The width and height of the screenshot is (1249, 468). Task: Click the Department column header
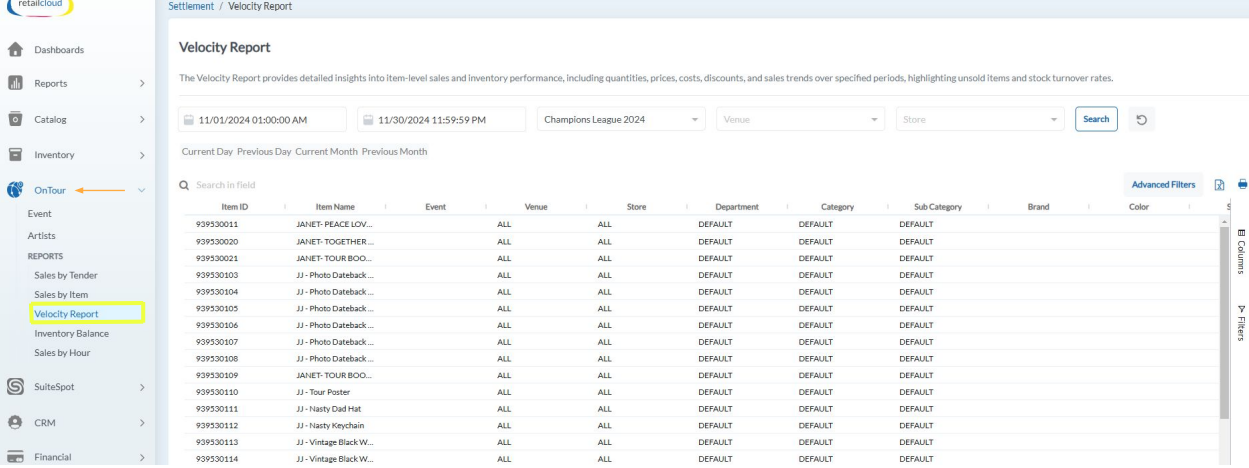click(737, 207)
